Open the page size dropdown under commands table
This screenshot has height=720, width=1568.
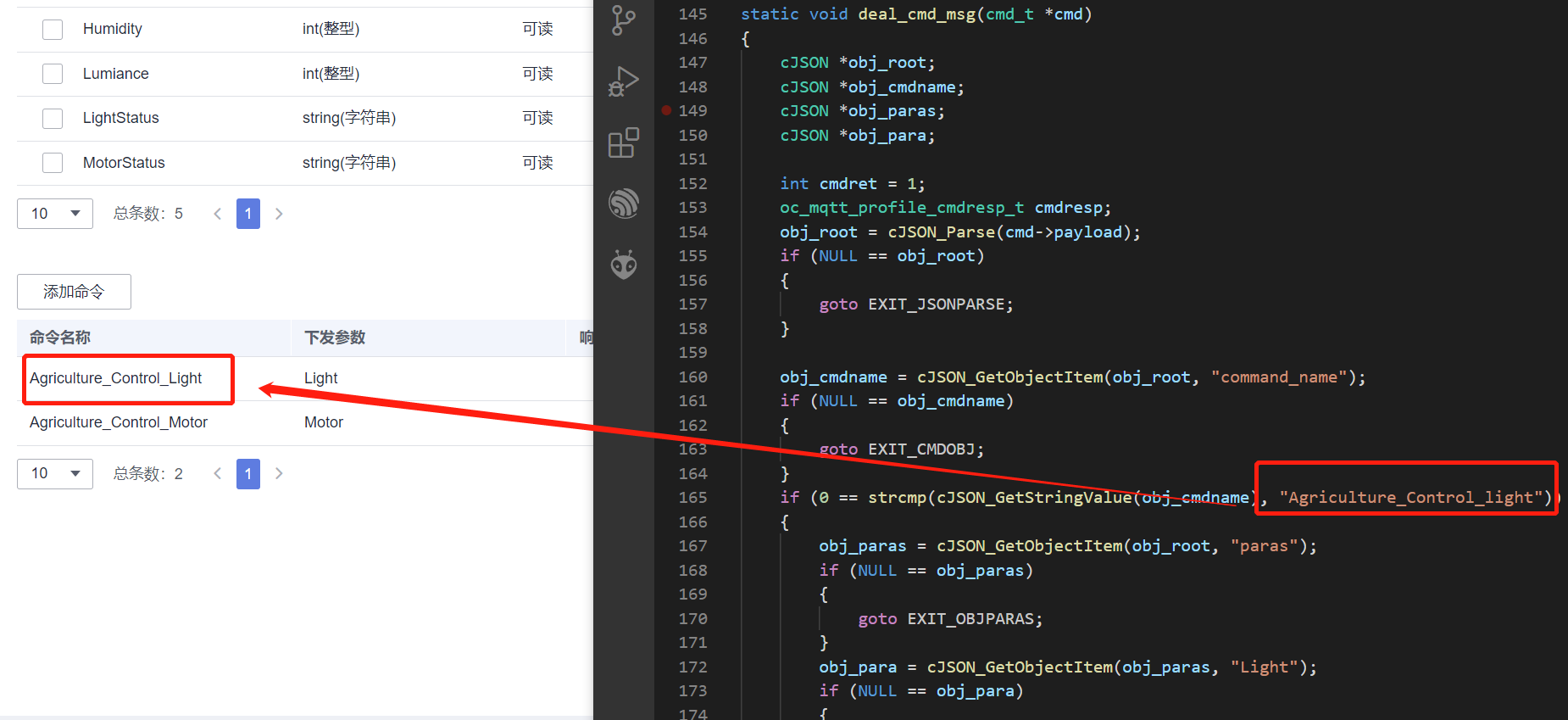[x=55, y=473]
